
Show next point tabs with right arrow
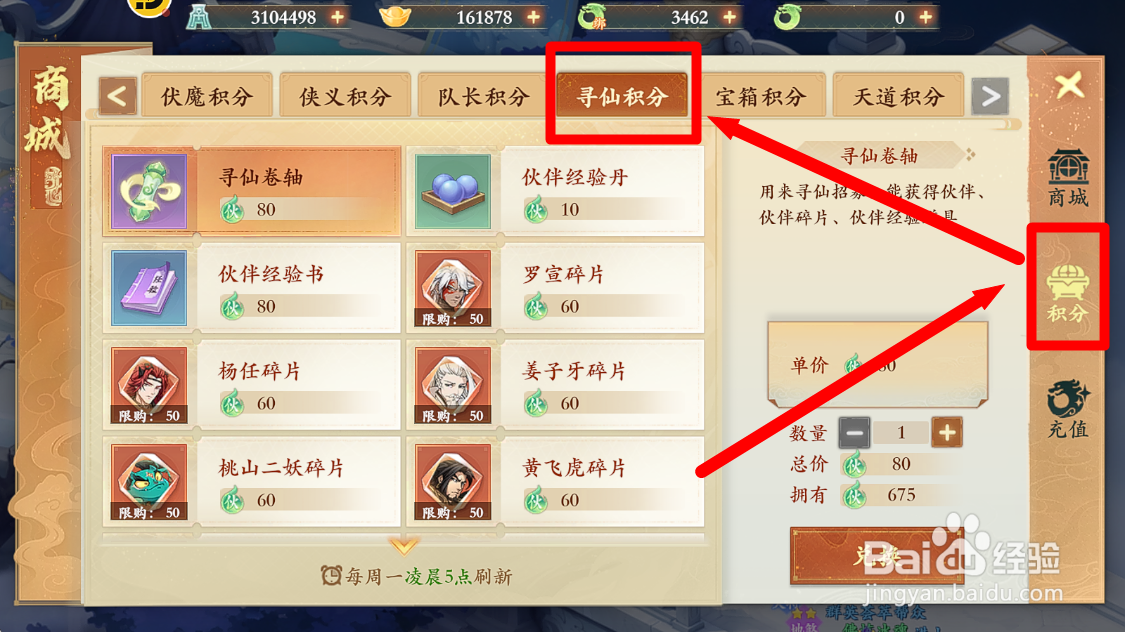(x=990, y=95)
